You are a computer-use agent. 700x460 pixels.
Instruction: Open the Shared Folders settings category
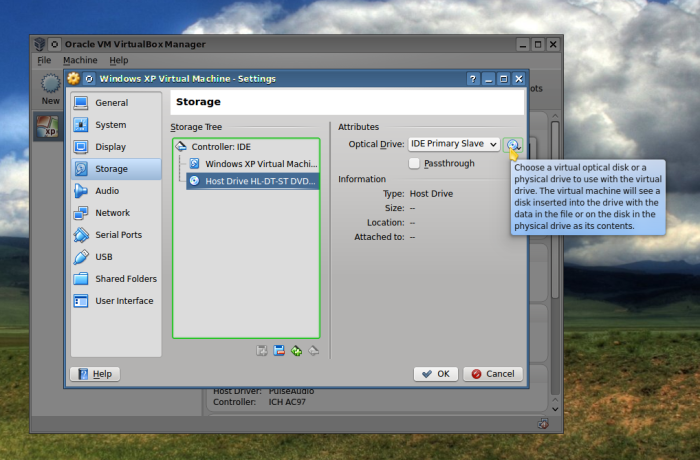[x=116, y=279]
